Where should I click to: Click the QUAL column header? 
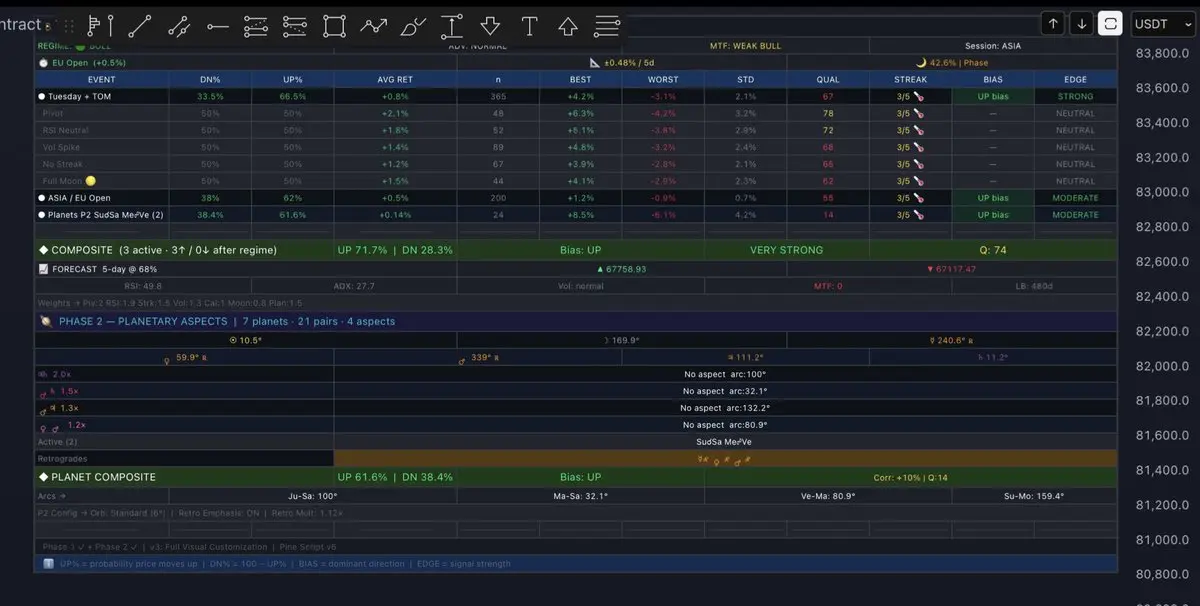(x=828, y=79)
